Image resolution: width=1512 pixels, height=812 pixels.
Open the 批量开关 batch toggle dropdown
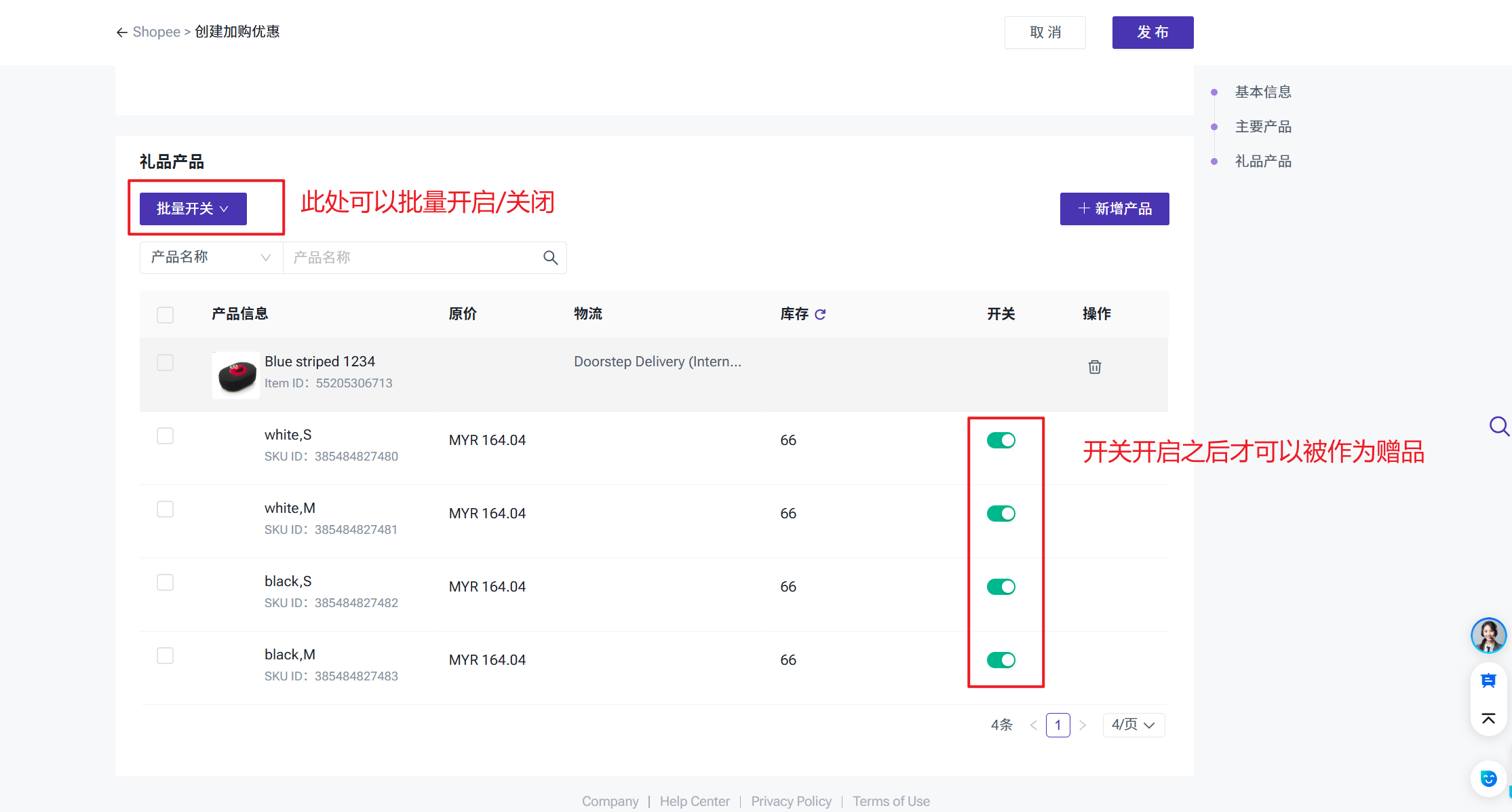click(193, 209)
